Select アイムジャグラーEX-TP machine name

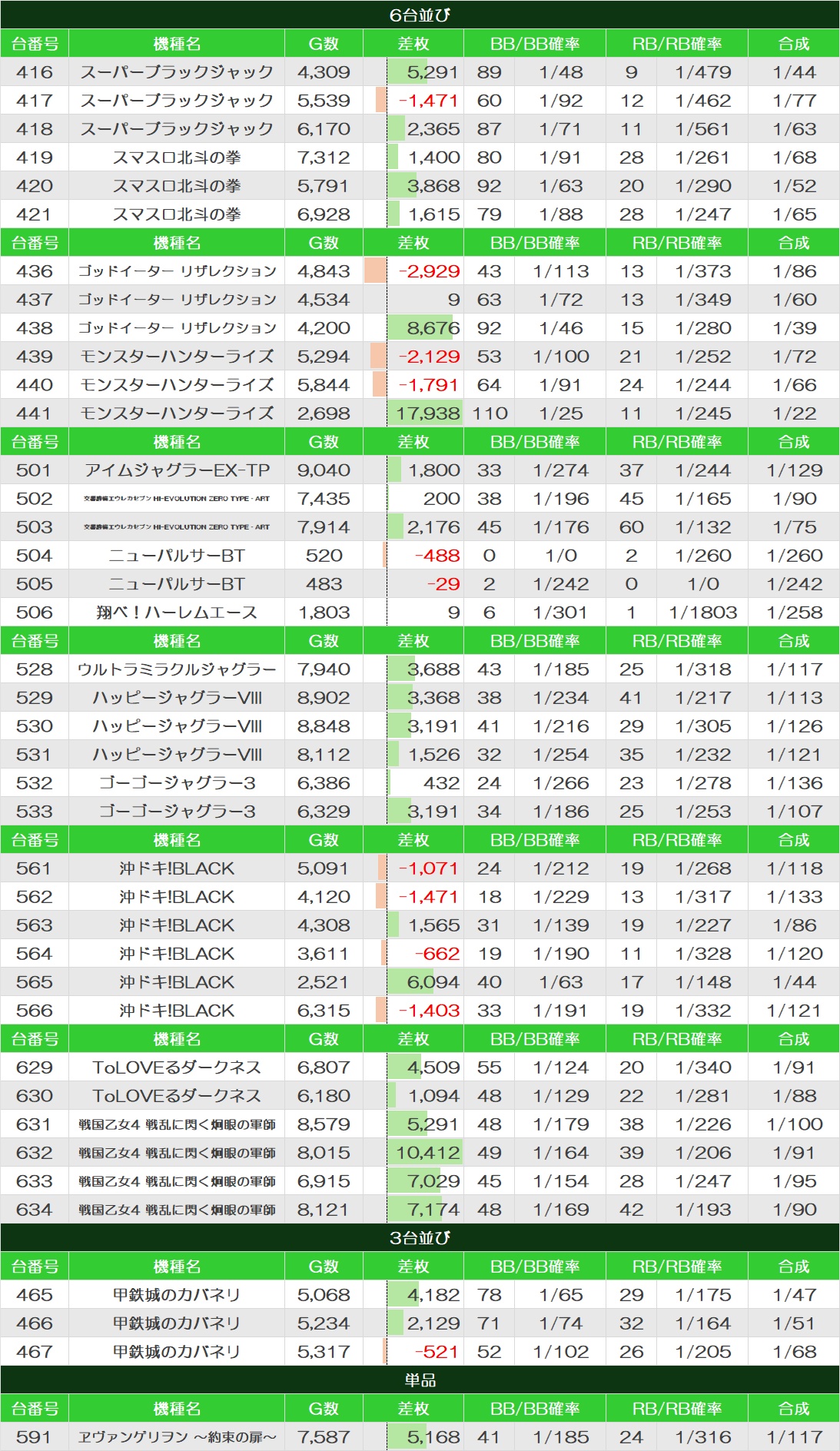pos(177,470)
